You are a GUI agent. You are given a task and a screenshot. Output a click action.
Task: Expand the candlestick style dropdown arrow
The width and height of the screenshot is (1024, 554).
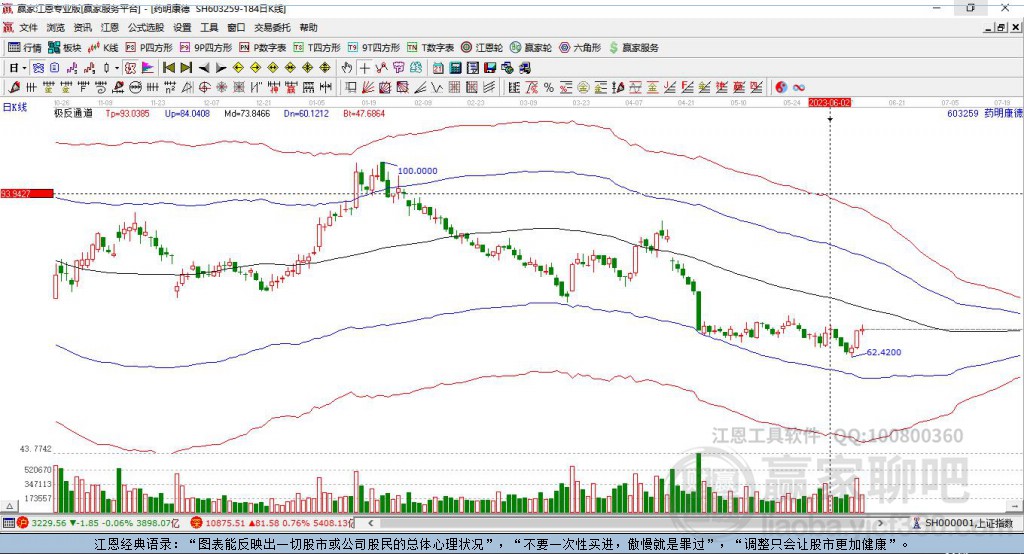click(117, 68)
